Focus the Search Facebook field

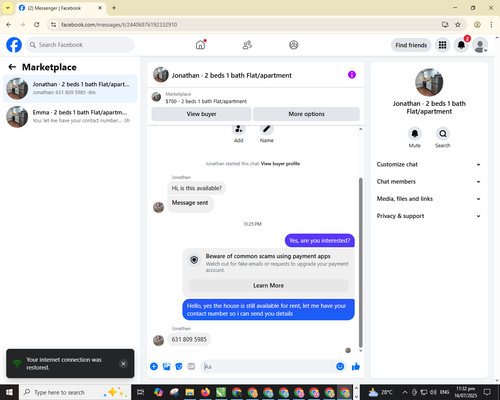tap(80, 45)
